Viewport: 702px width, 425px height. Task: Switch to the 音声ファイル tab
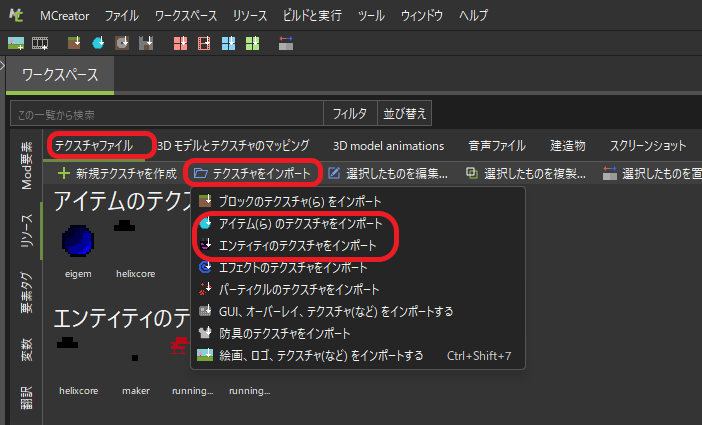tap(497, 146)
